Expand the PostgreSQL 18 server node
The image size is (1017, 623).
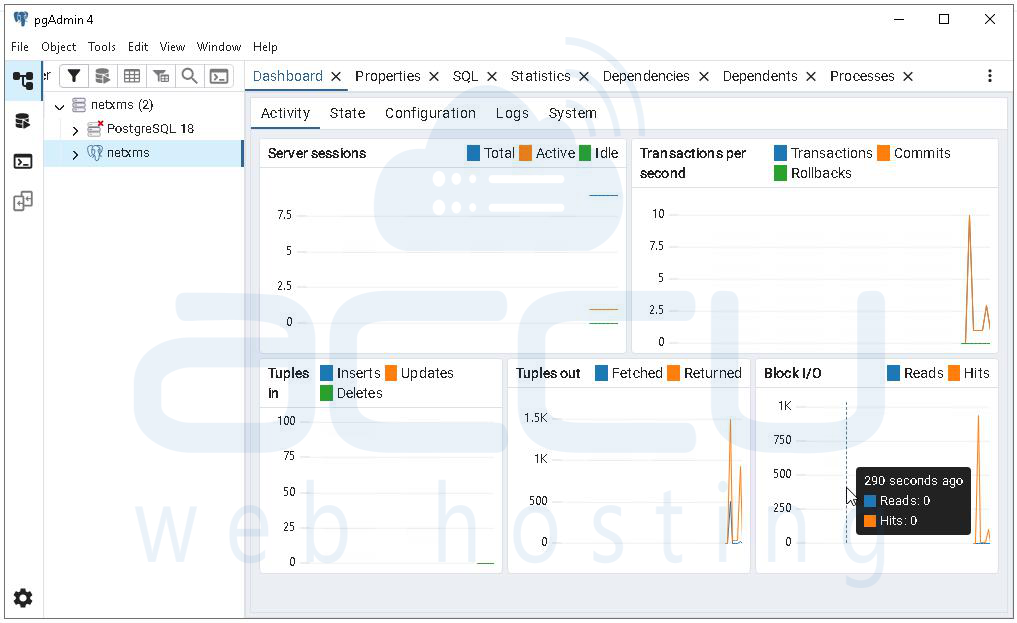pos(75,130)
